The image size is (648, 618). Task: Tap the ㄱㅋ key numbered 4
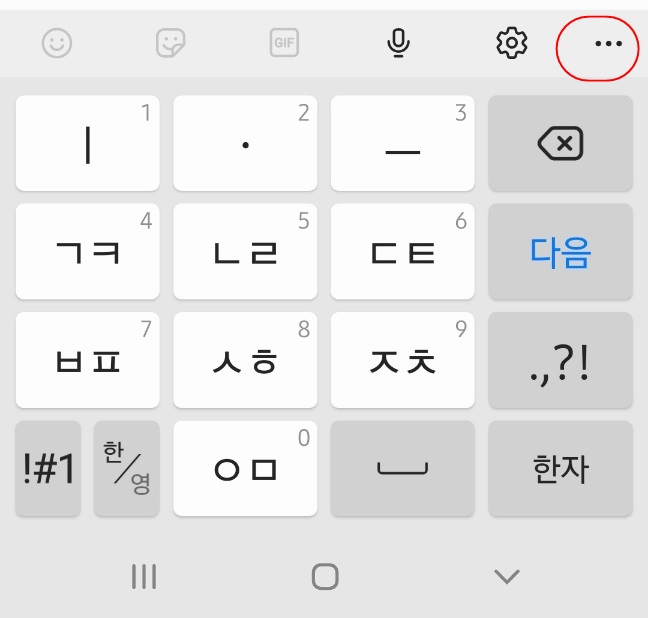pos(88,252)
